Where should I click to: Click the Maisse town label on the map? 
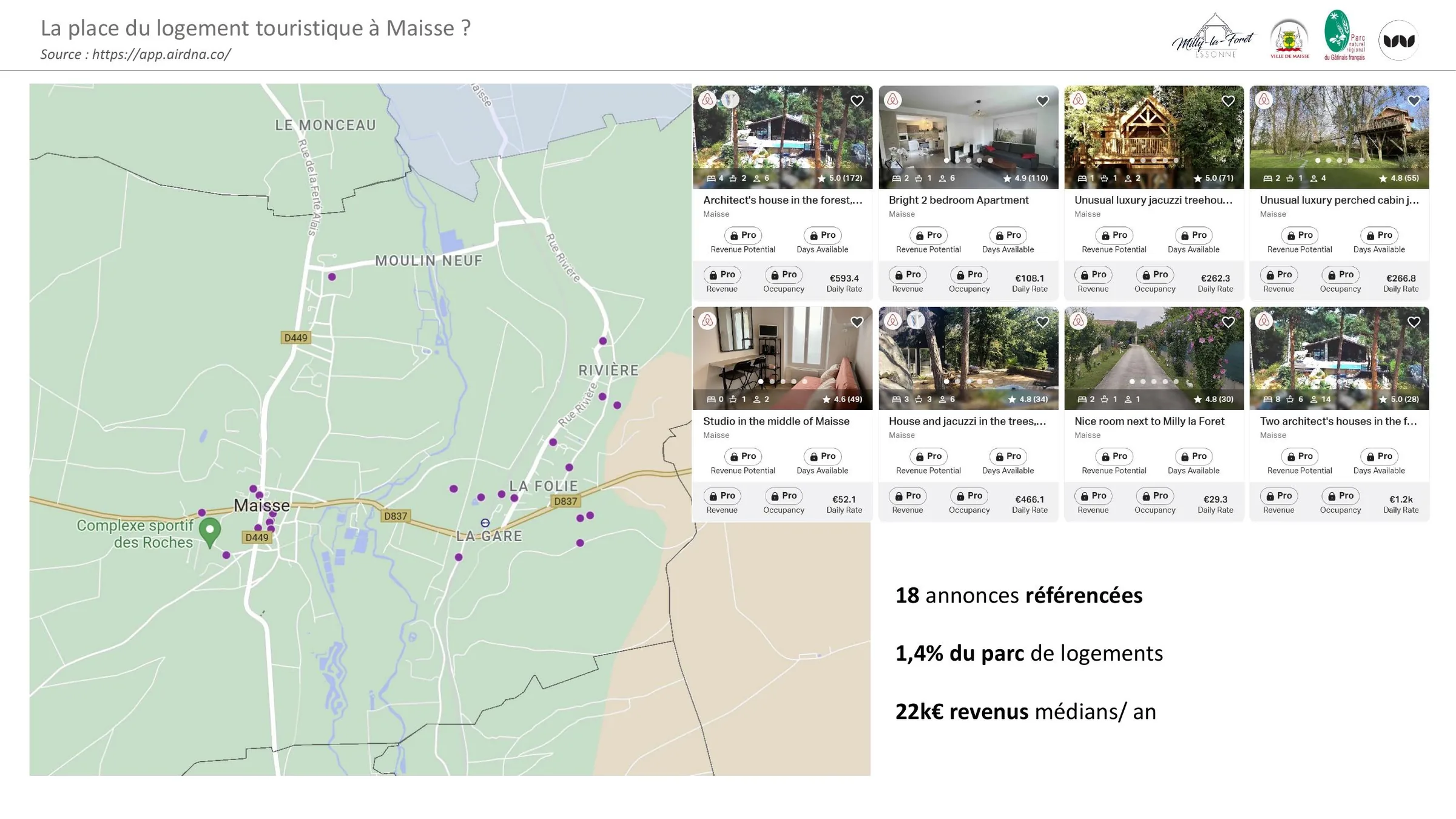pyautogui.click(x=261, y=505)
